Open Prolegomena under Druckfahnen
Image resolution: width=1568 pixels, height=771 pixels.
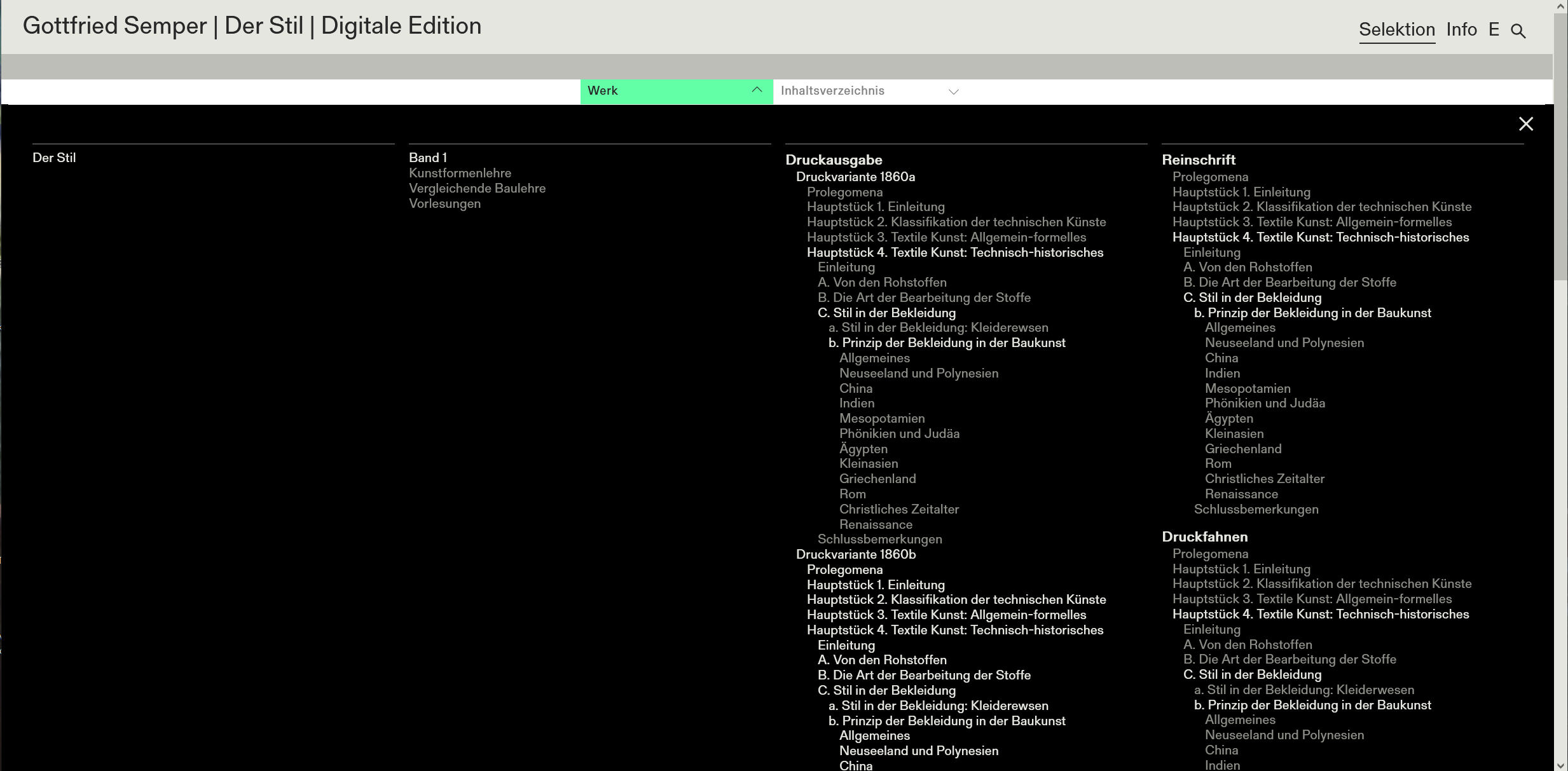[x=1210, y=554]
